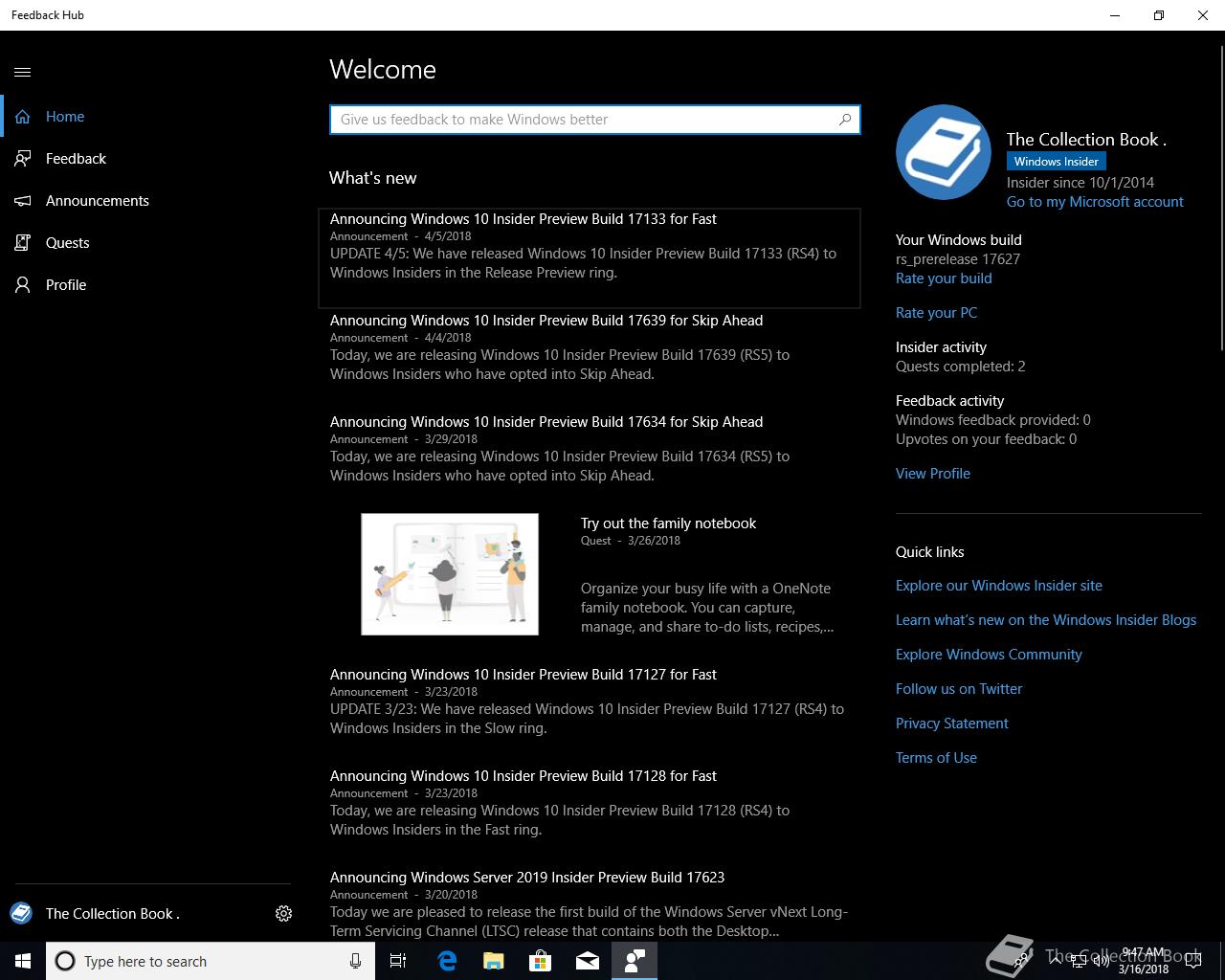Click the large Collection Book profile avatar
1225x980 pixels.
(944, 152)
